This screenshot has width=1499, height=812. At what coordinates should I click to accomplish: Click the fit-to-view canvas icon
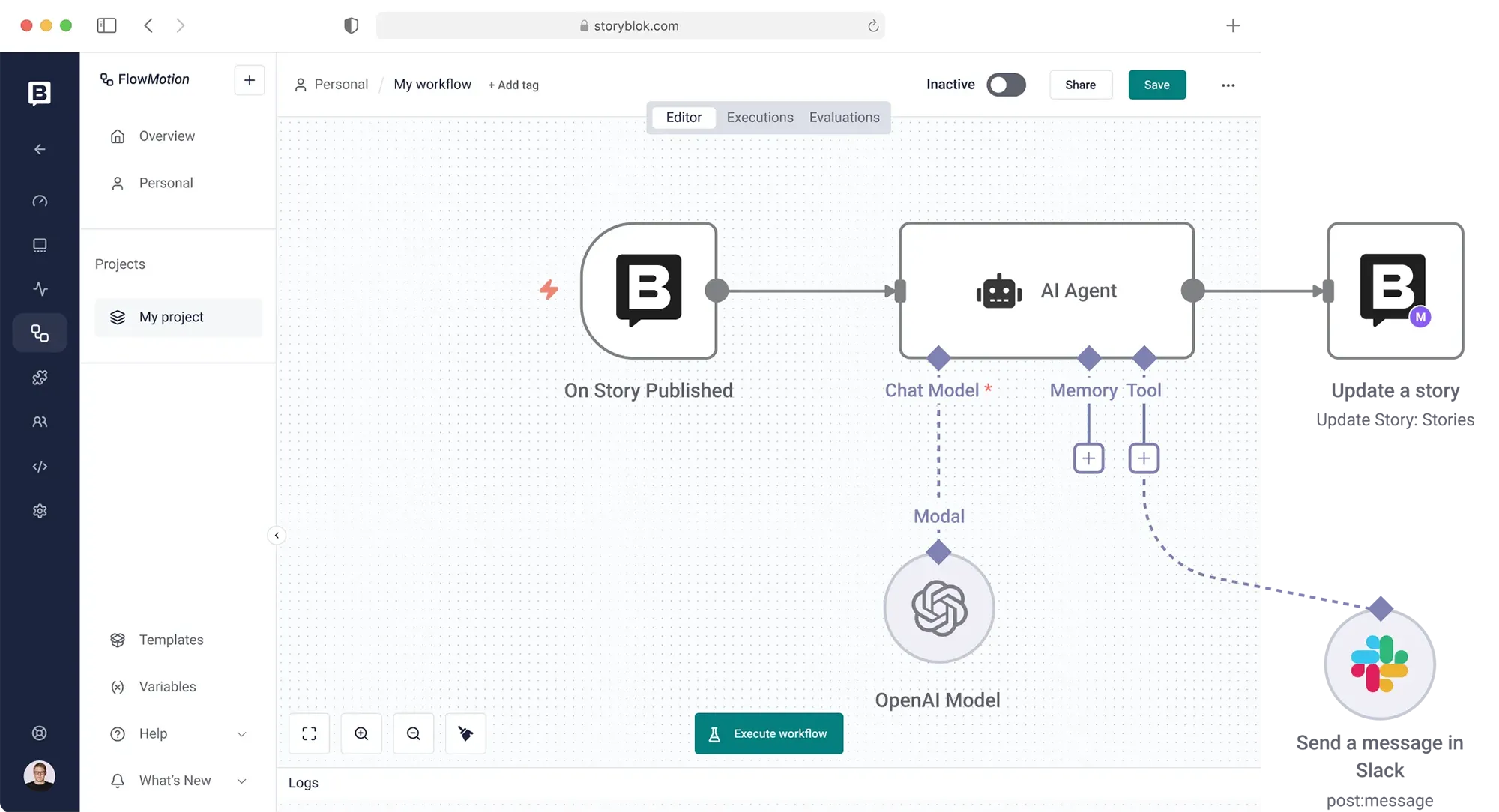point(309,733)
